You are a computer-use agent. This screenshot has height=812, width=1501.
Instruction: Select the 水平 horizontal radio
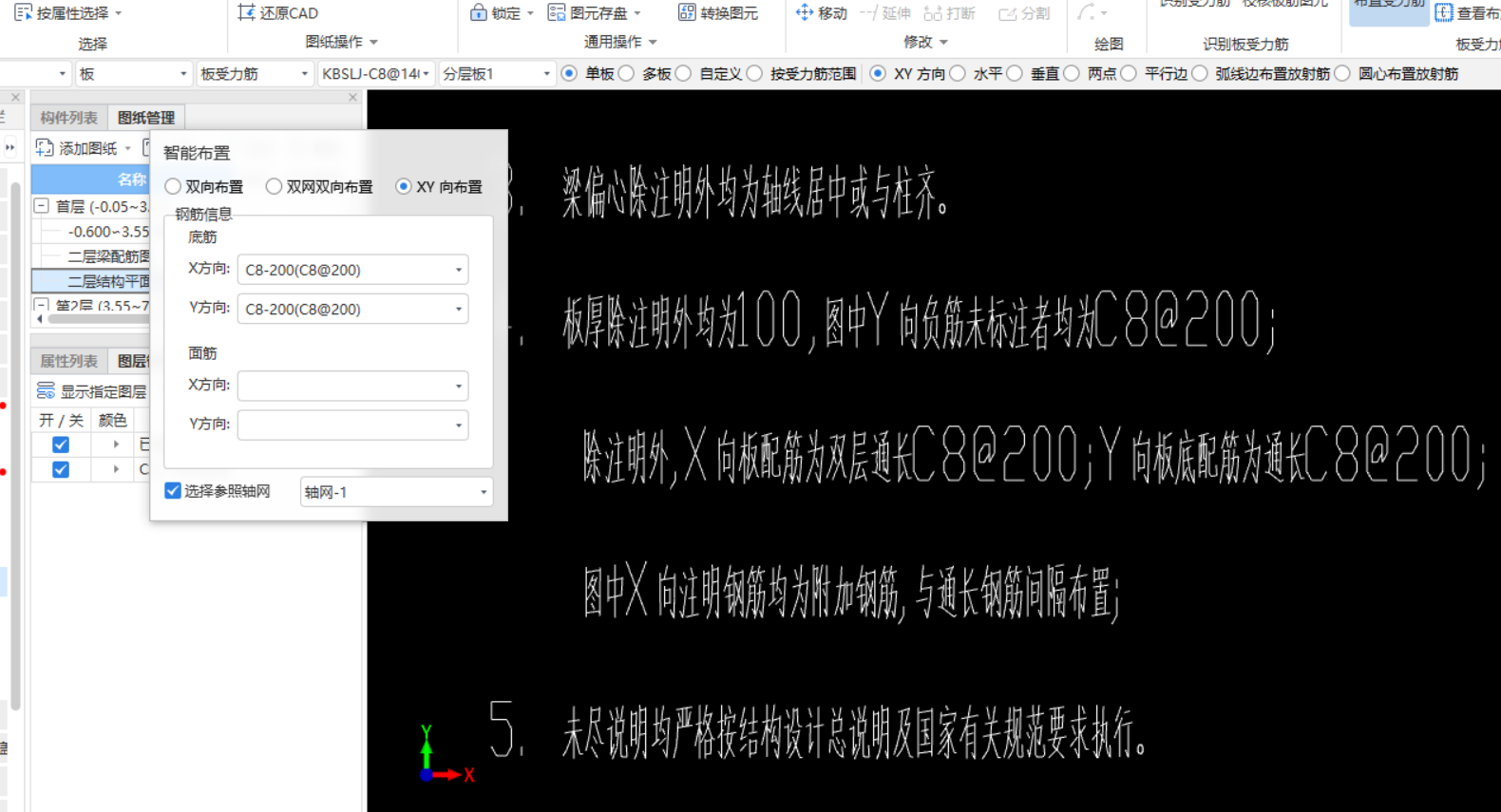pos(958,73)
